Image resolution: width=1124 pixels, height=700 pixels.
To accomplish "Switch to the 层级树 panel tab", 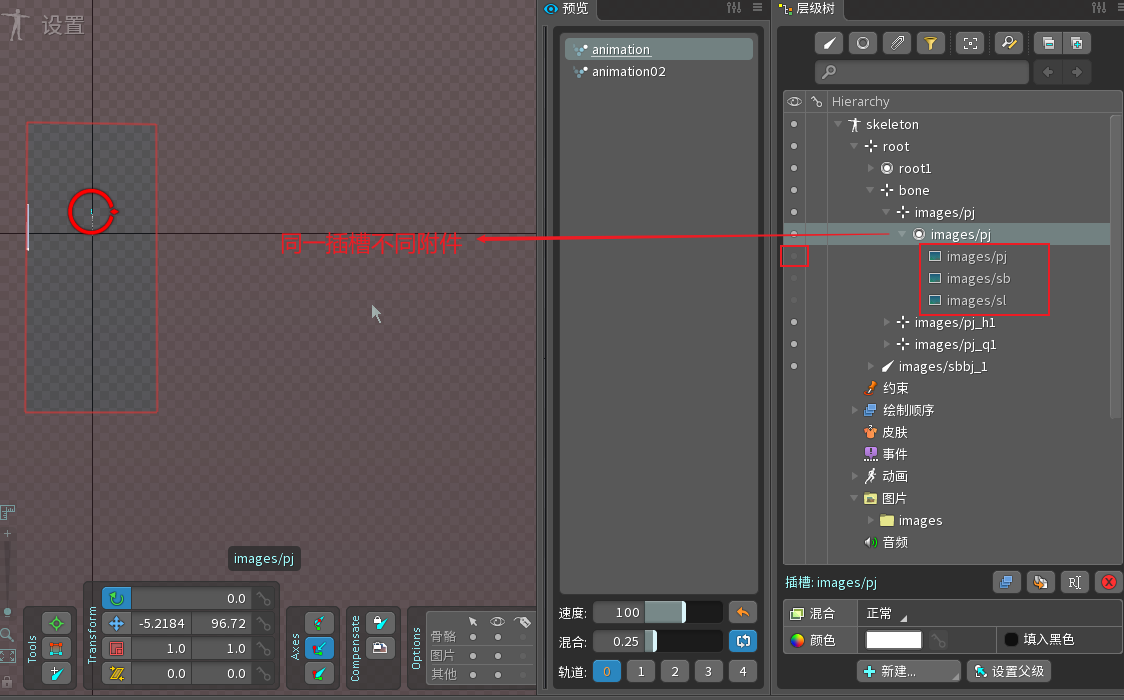I will pyautogui.click(x=806, y=9).
